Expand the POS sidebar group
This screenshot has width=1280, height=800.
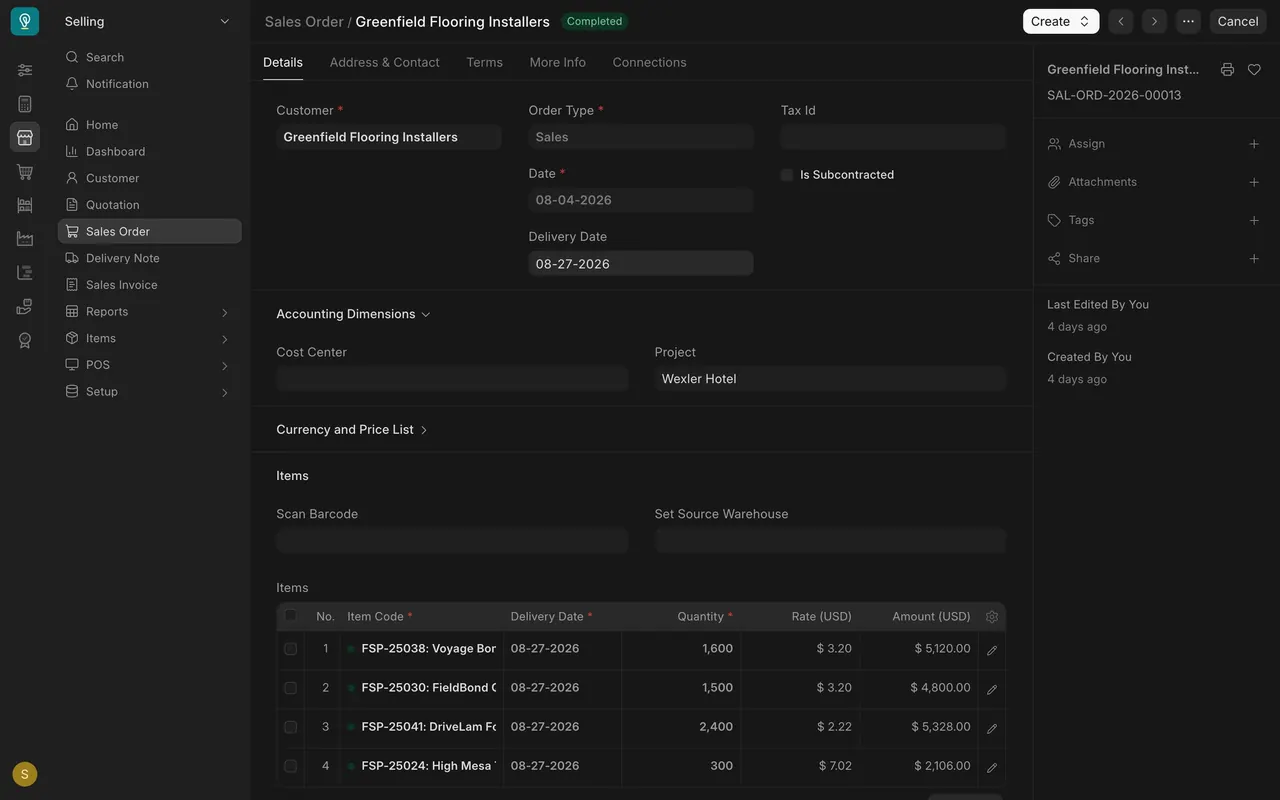[149, 365]
